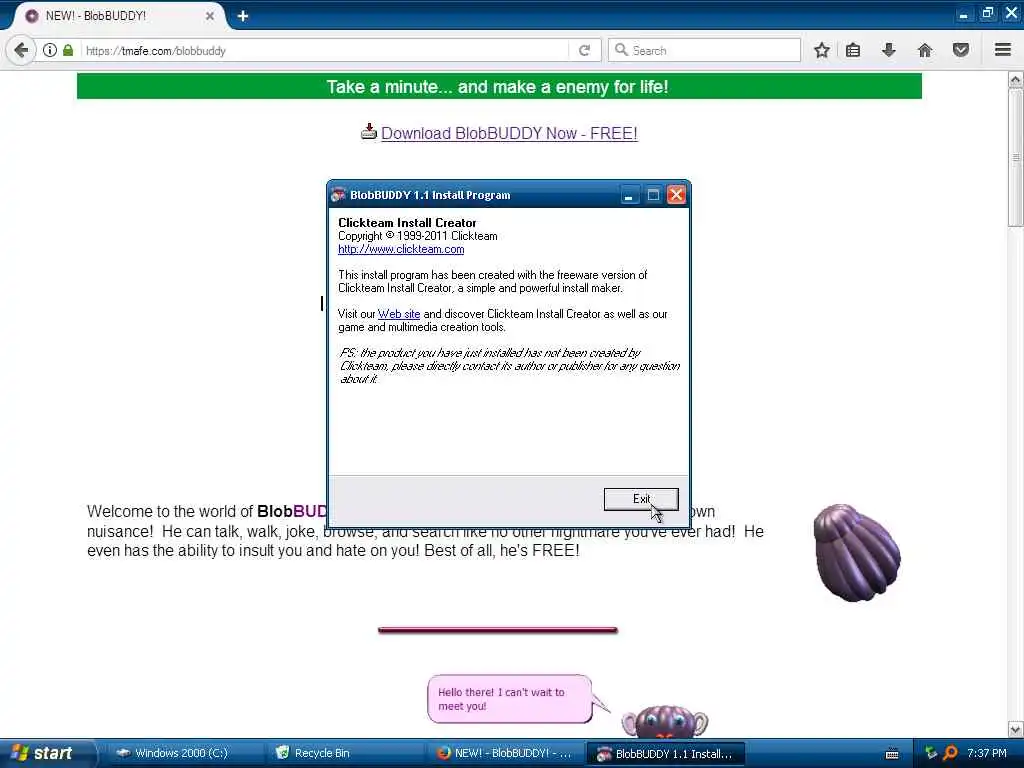Click the Pocket toolbar icon
The image size is (1024, 768).
[960, 50]
